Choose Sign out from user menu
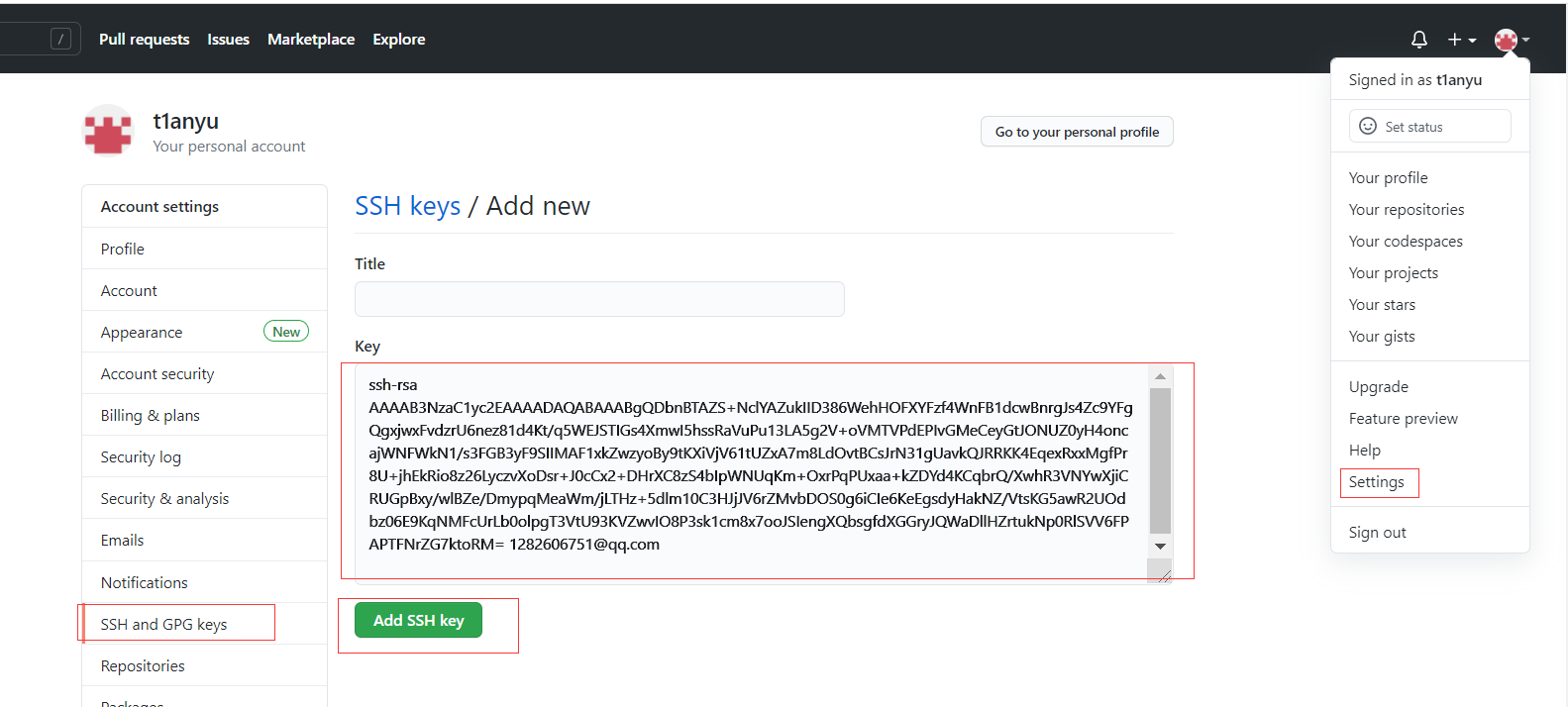This screenshot has width=1568, height=707. click(1377, 533)
